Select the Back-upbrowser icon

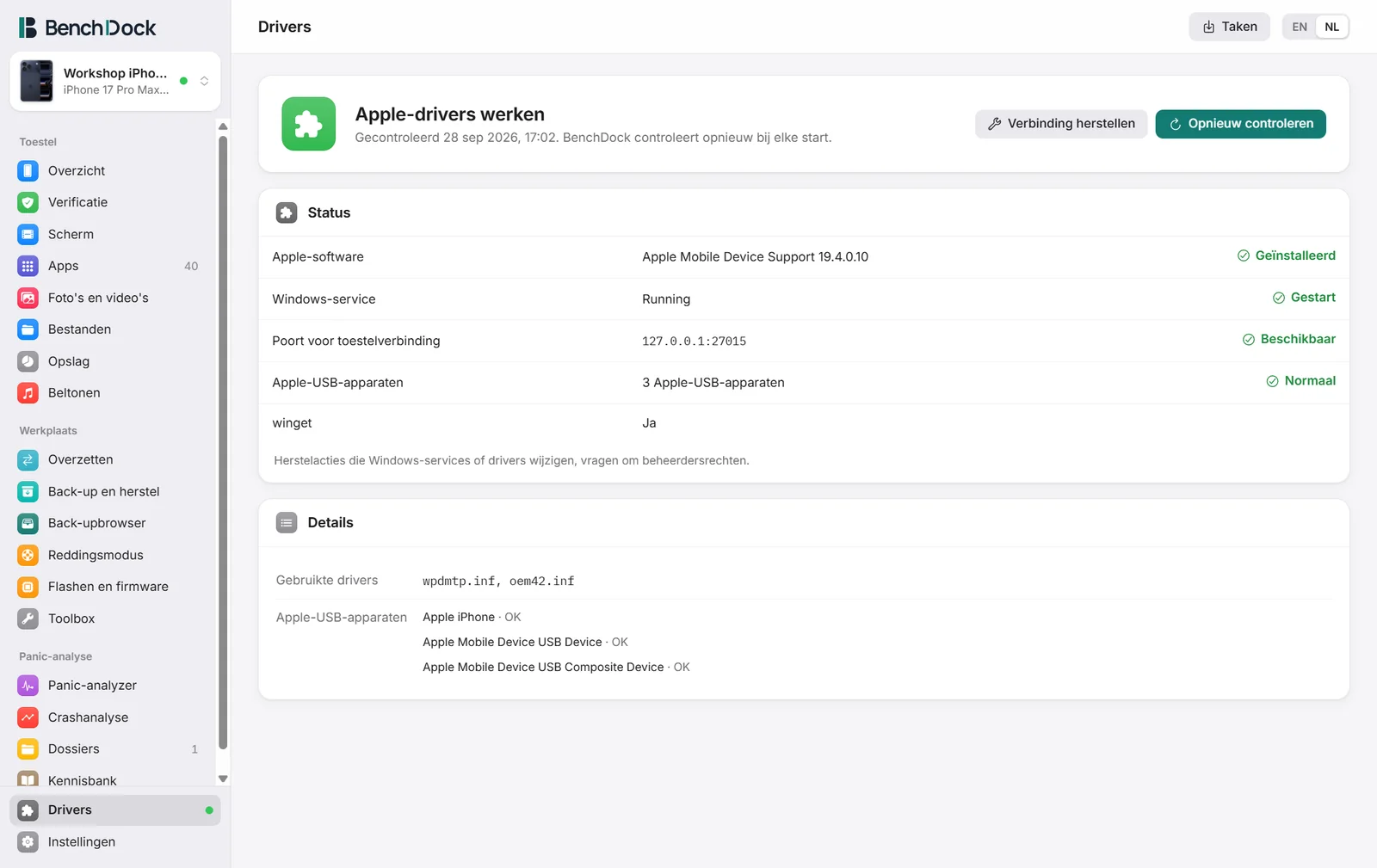click(x=28, y=523)
